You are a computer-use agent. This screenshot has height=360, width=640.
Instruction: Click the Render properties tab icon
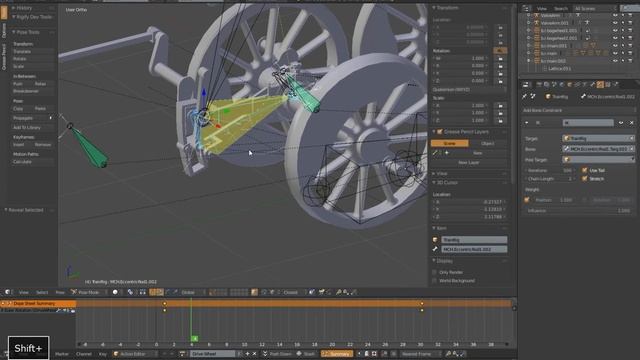click(539, 84)
